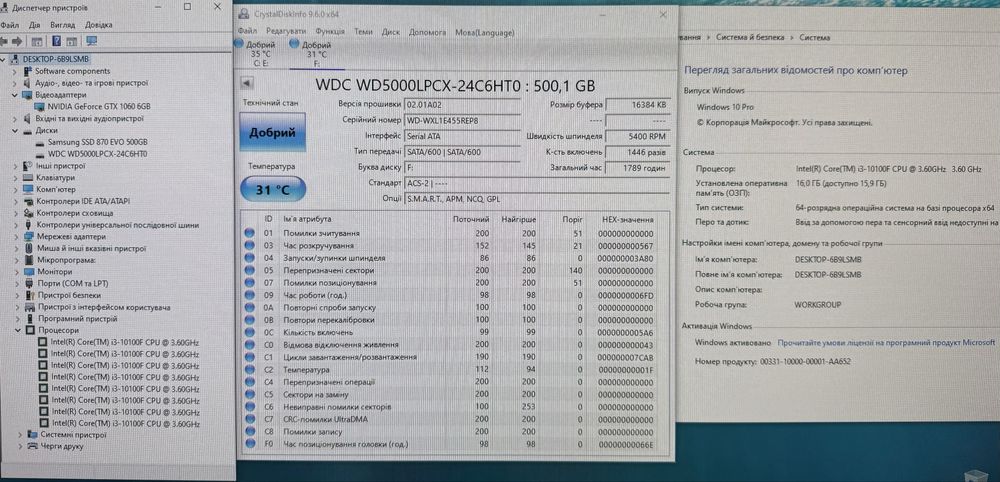This screenshot has height=482, width=1000.
Task: Open Довідка menu in Device Manager
Action: point(99,25)
